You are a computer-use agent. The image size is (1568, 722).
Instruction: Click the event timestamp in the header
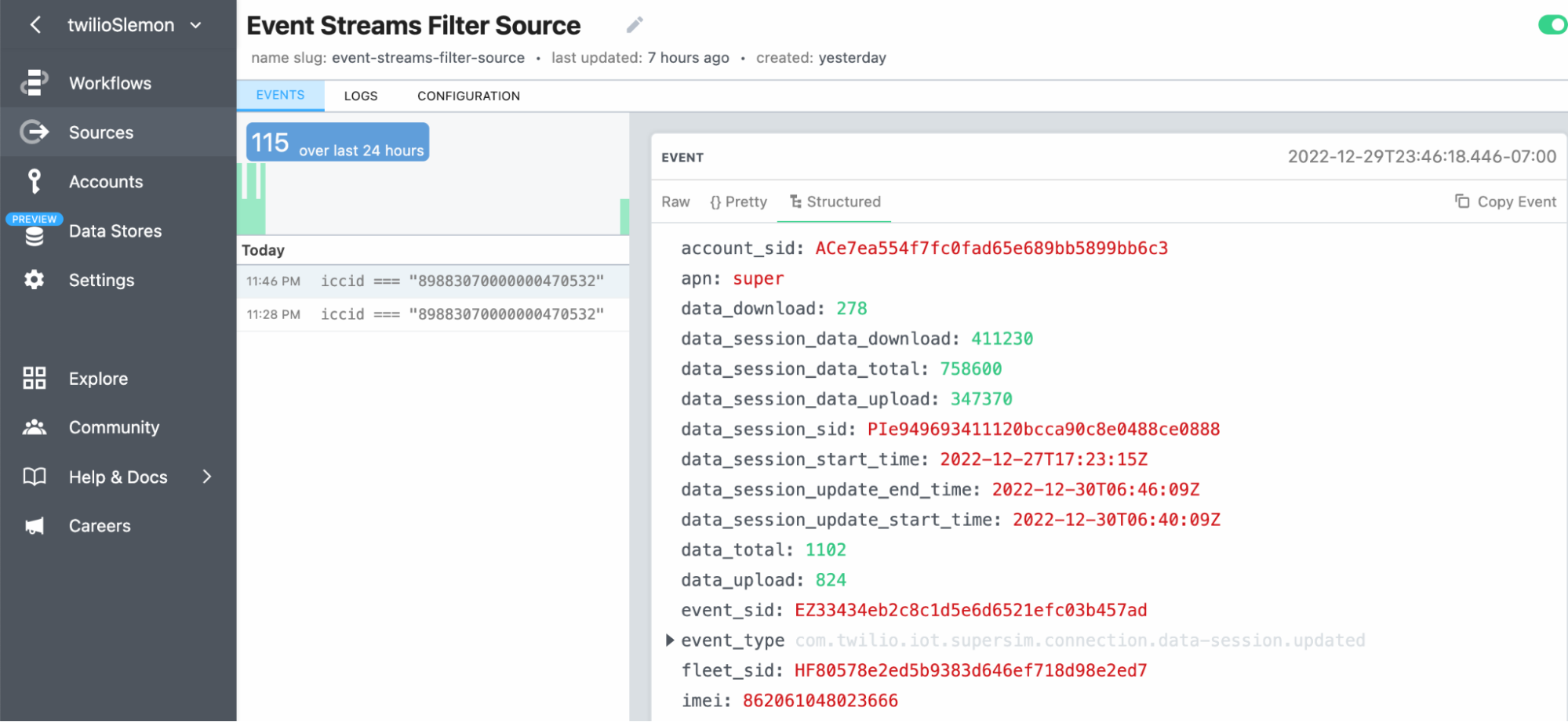1421,156
